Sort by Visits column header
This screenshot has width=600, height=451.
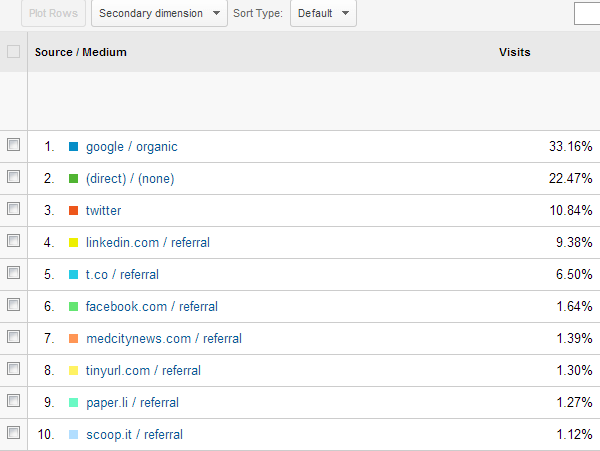click(515, 52)
